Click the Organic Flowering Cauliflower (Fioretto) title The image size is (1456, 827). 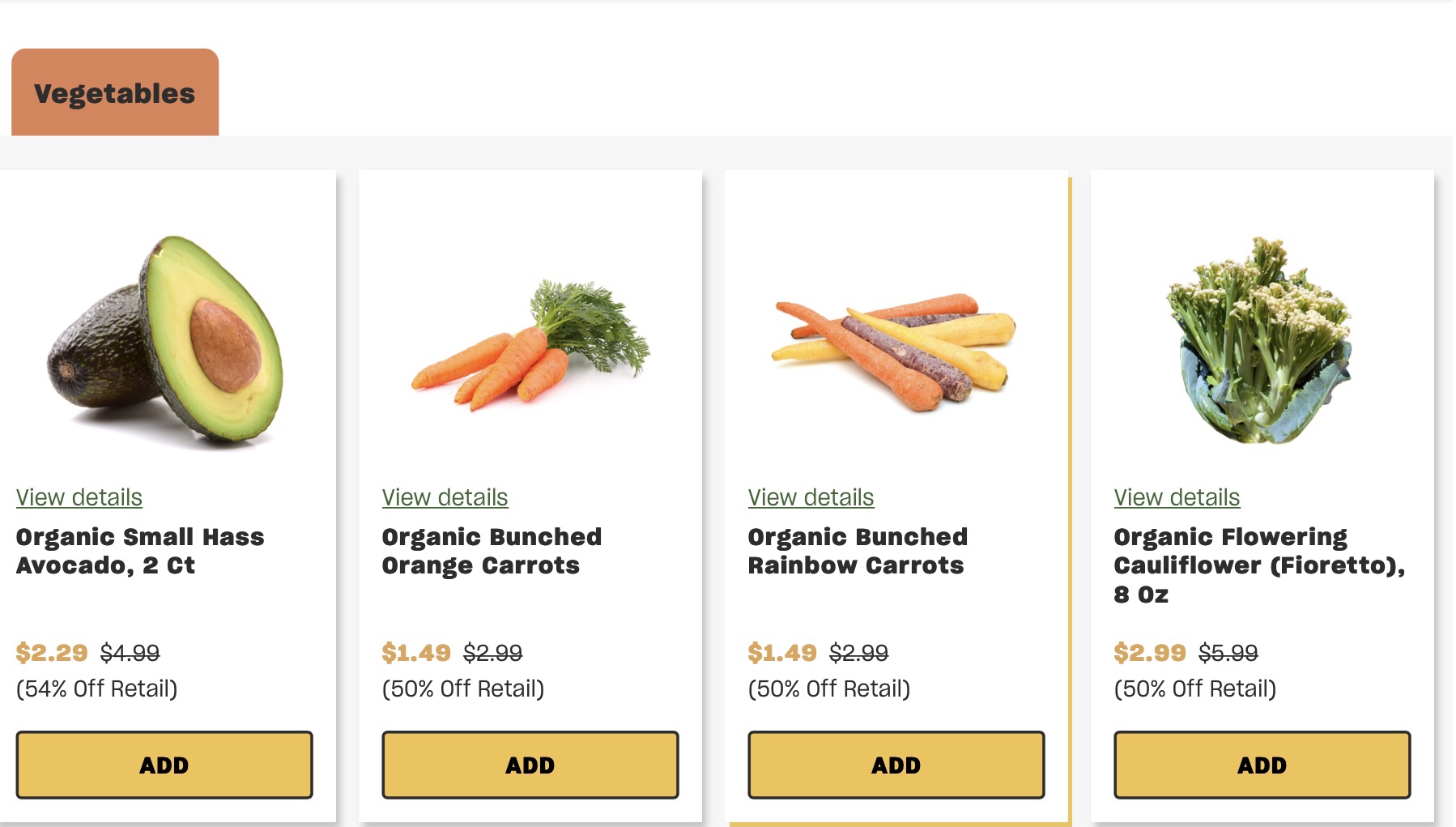1258,565
